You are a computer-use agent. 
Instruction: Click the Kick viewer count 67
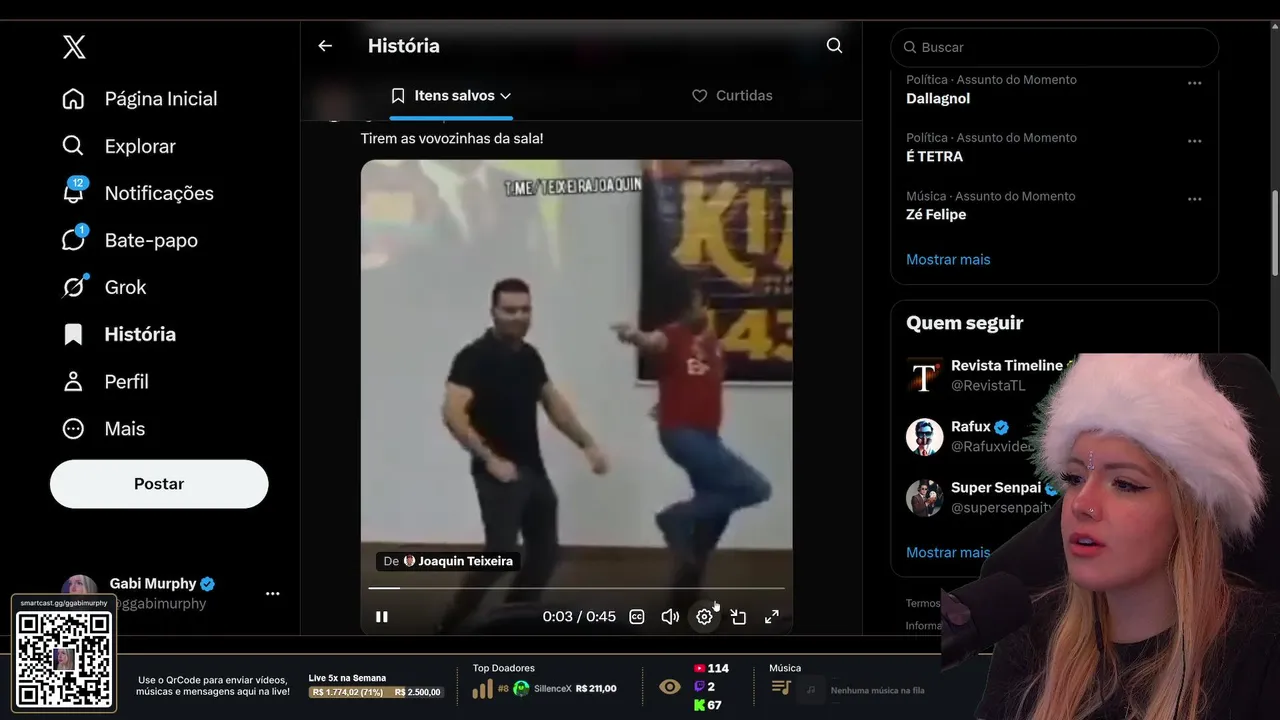click(x=707, y=705)
